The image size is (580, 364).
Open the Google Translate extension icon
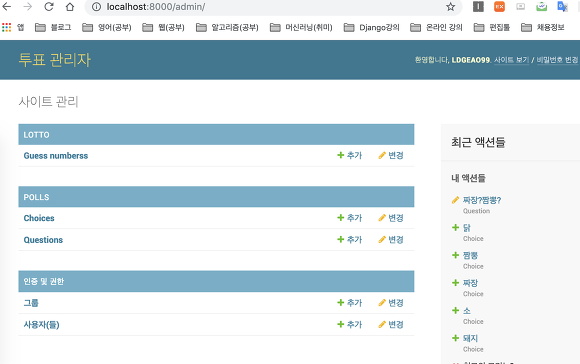563,7
